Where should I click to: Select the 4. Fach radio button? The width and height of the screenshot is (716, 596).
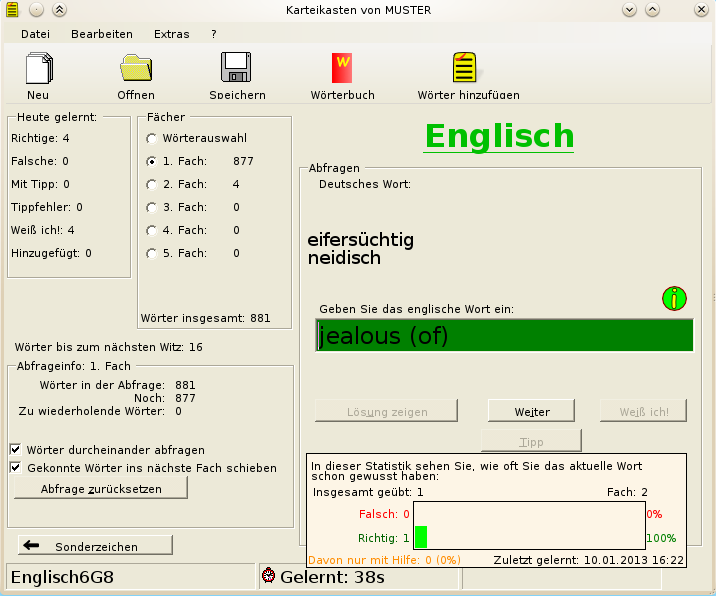pos(151,230)
